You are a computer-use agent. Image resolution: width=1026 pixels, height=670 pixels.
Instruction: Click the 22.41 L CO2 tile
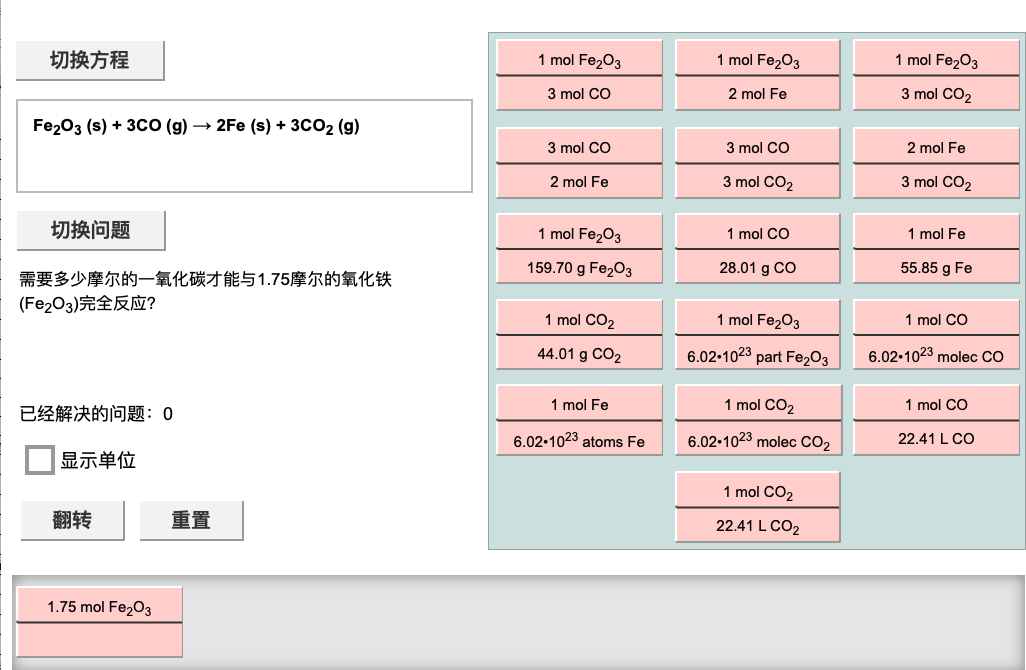pos(758,507)
